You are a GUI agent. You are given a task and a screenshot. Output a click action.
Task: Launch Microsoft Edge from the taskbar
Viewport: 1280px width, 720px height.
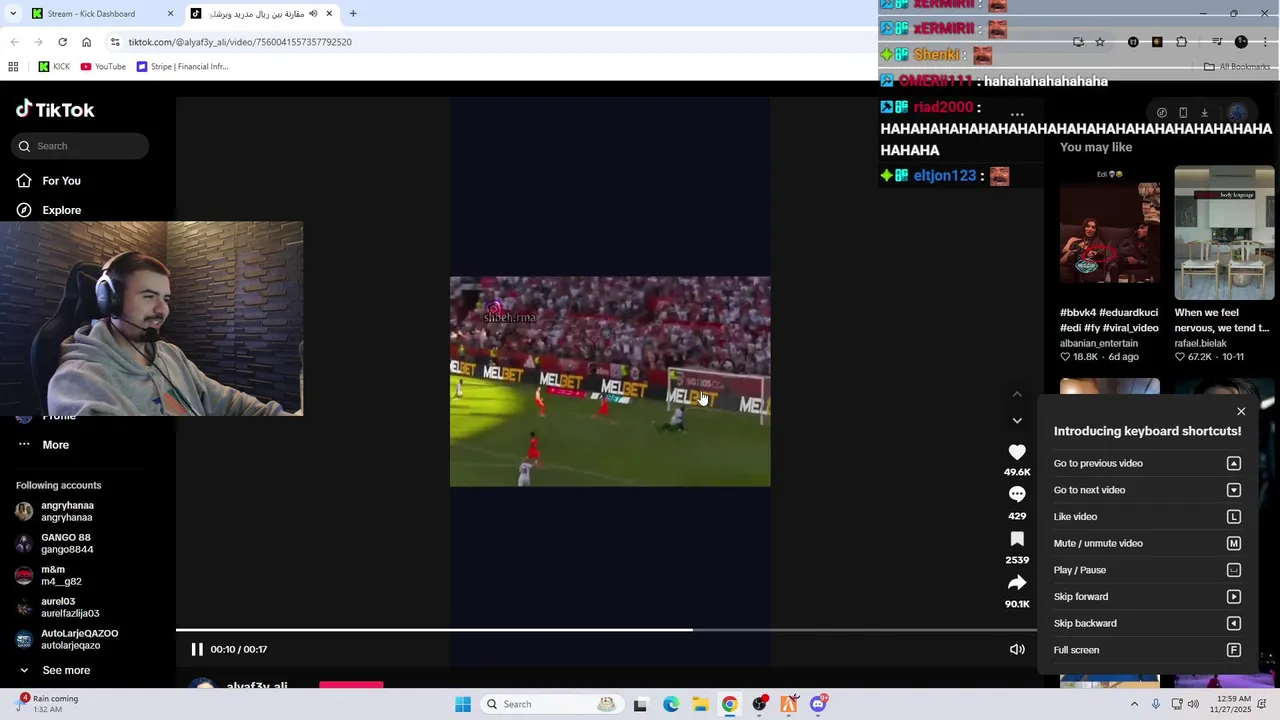click(x=671, y=704)
